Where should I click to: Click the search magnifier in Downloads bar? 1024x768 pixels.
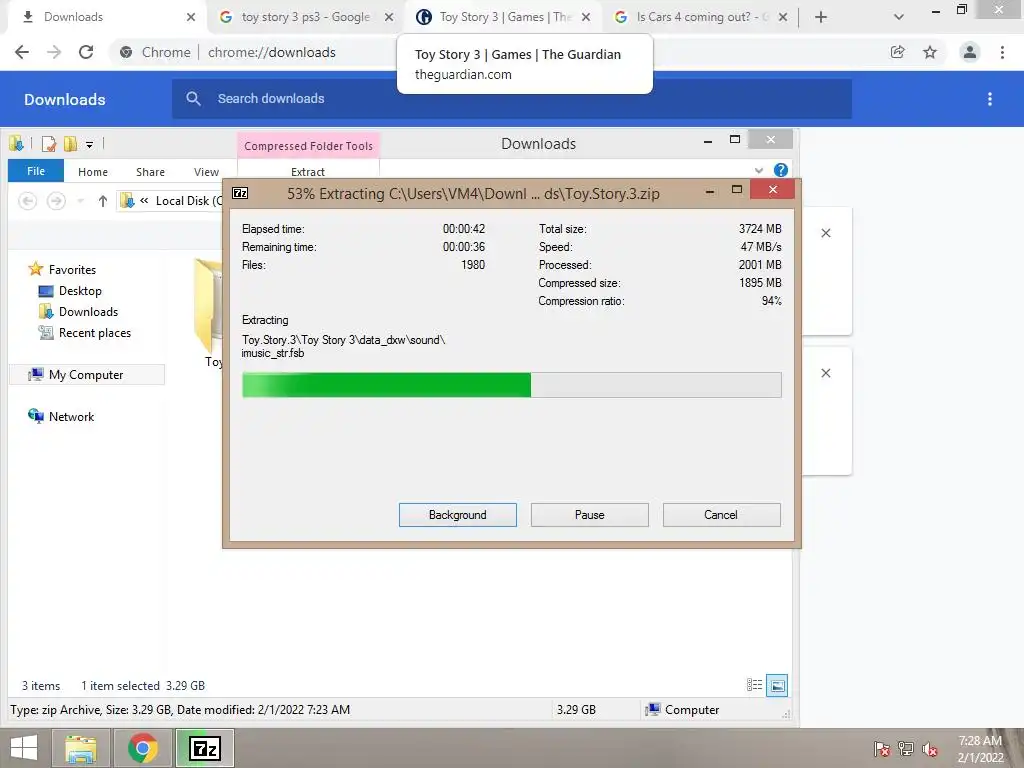point(193,99)
